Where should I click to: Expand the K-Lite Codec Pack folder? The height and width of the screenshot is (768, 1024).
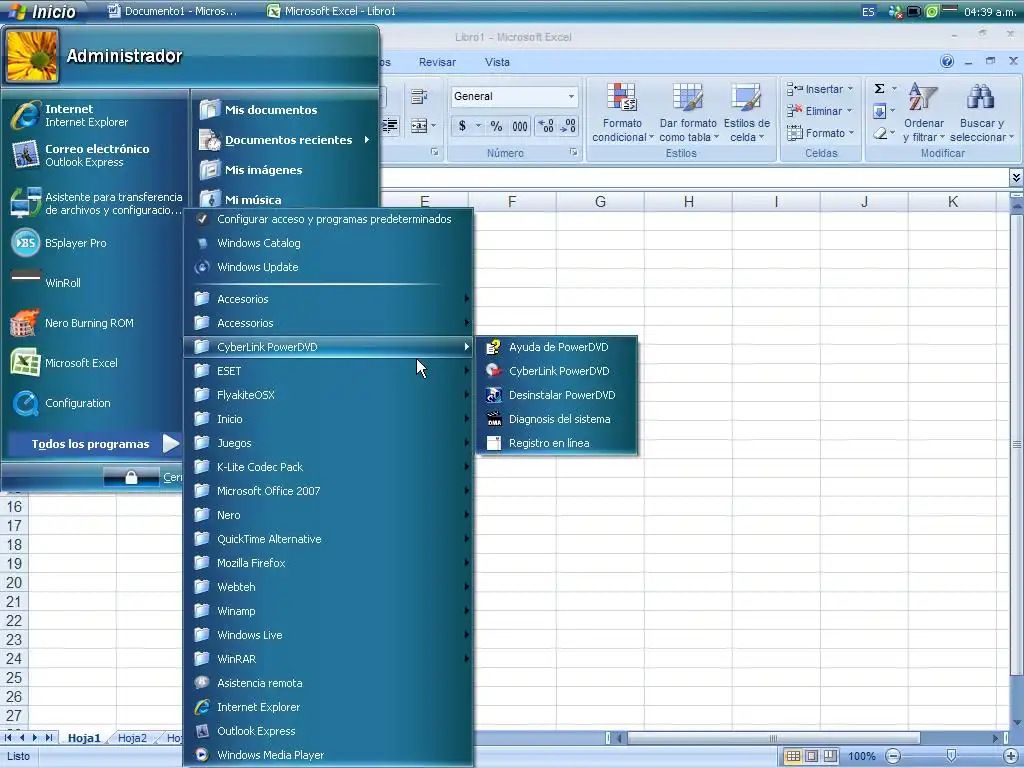click(328, 467)
